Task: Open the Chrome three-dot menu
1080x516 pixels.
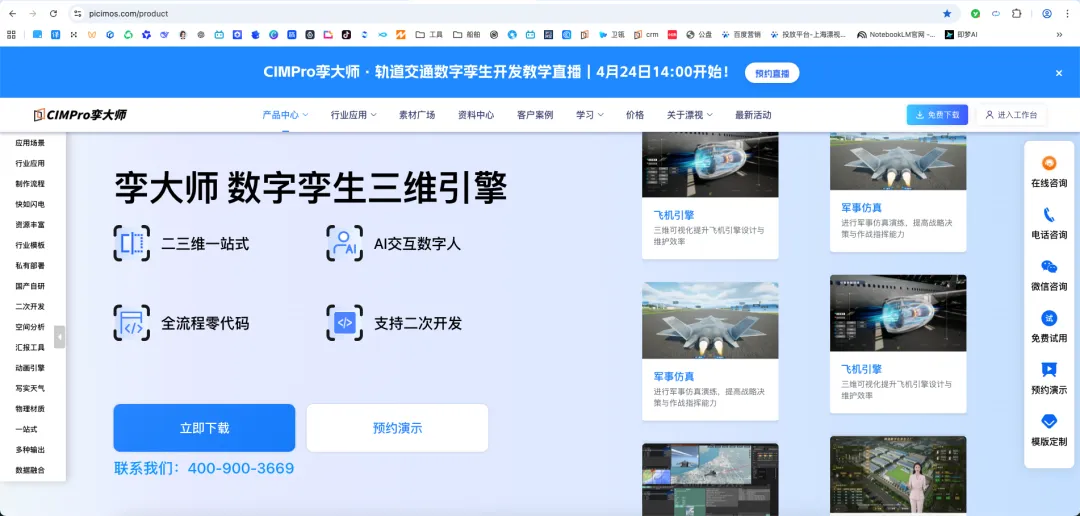Action: click(1067, 13)
